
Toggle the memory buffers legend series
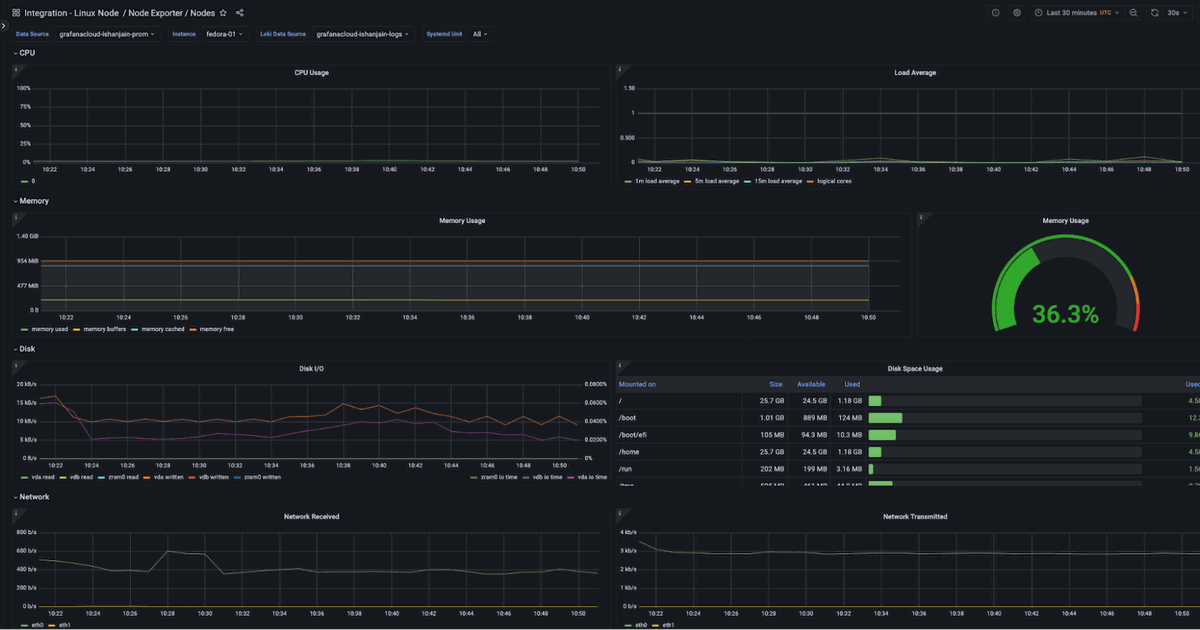coord(99,329)
